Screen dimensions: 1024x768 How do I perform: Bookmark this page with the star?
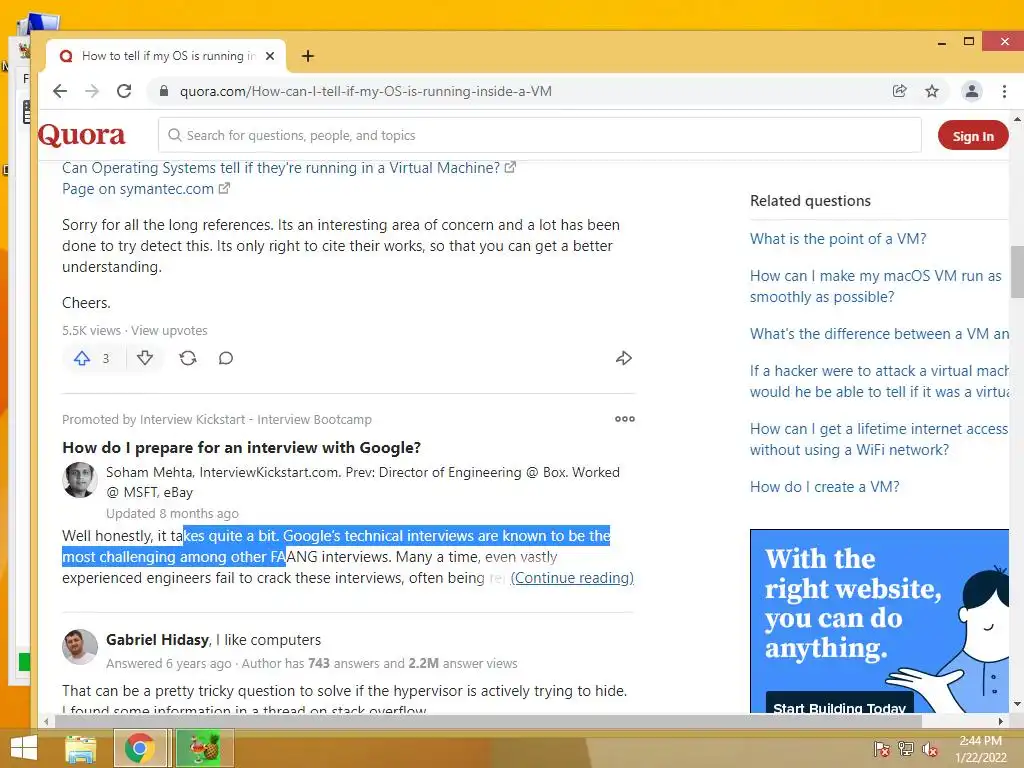(x=932, y=91)
